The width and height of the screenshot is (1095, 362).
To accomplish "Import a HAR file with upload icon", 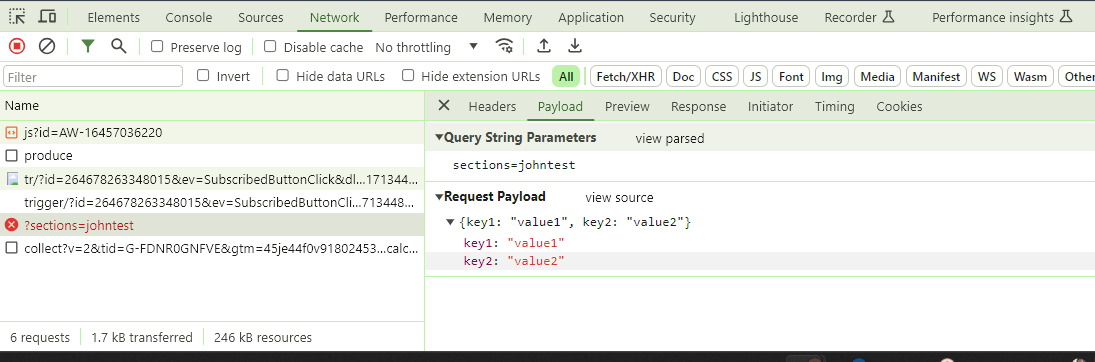I will click(x=543, y=46).
